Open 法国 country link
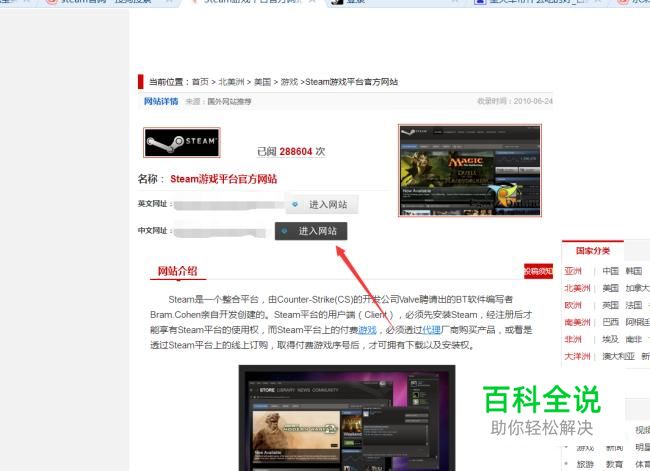This screenshot has height=471, width=650. pos(633,306)
